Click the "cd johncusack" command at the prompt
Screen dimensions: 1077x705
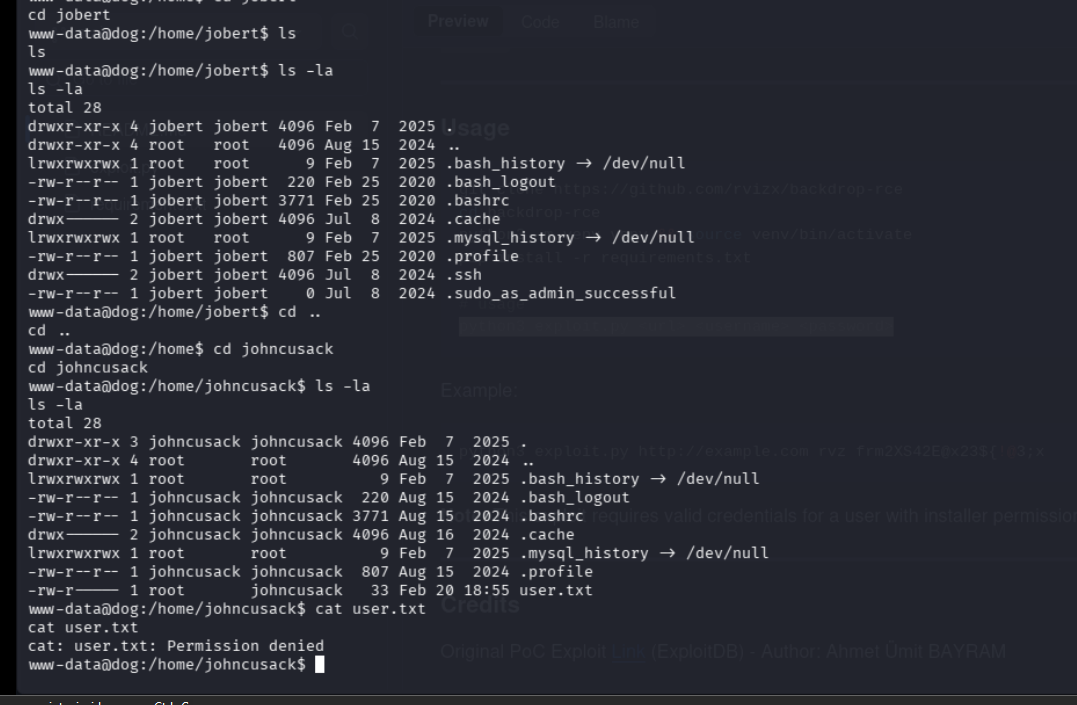(x=273, y=348)
